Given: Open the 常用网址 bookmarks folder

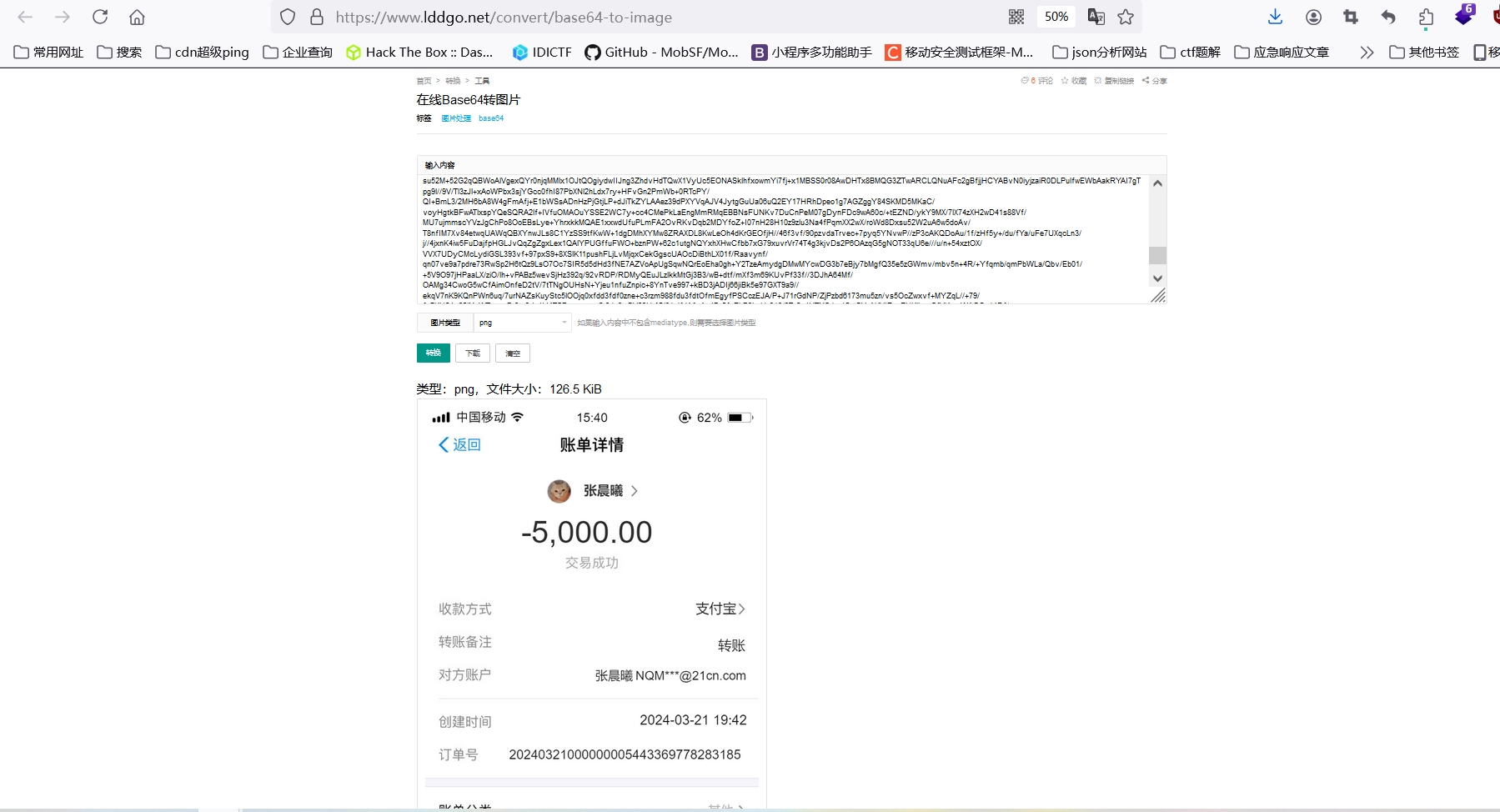Looking at the screenshot, I should pyautogui.click(x=49, y=52).
